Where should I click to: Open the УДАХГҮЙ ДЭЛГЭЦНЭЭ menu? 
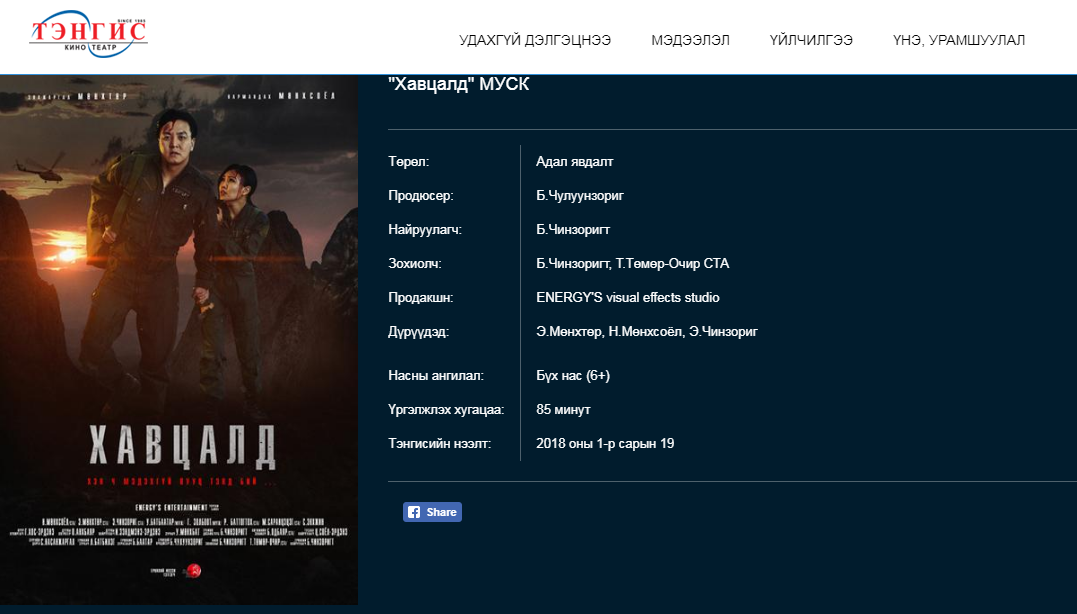click(x=535, y=41)
